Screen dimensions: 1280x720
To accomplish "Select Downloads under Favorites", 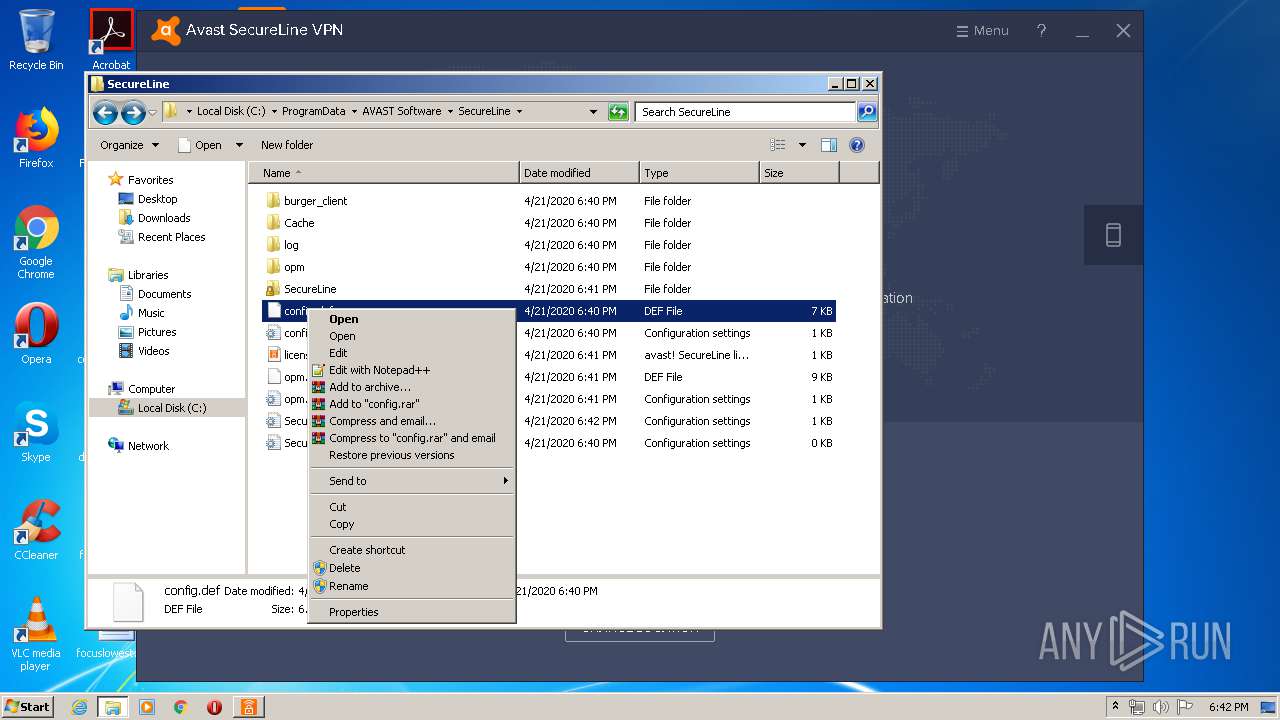I will click(x=164, y=218).
